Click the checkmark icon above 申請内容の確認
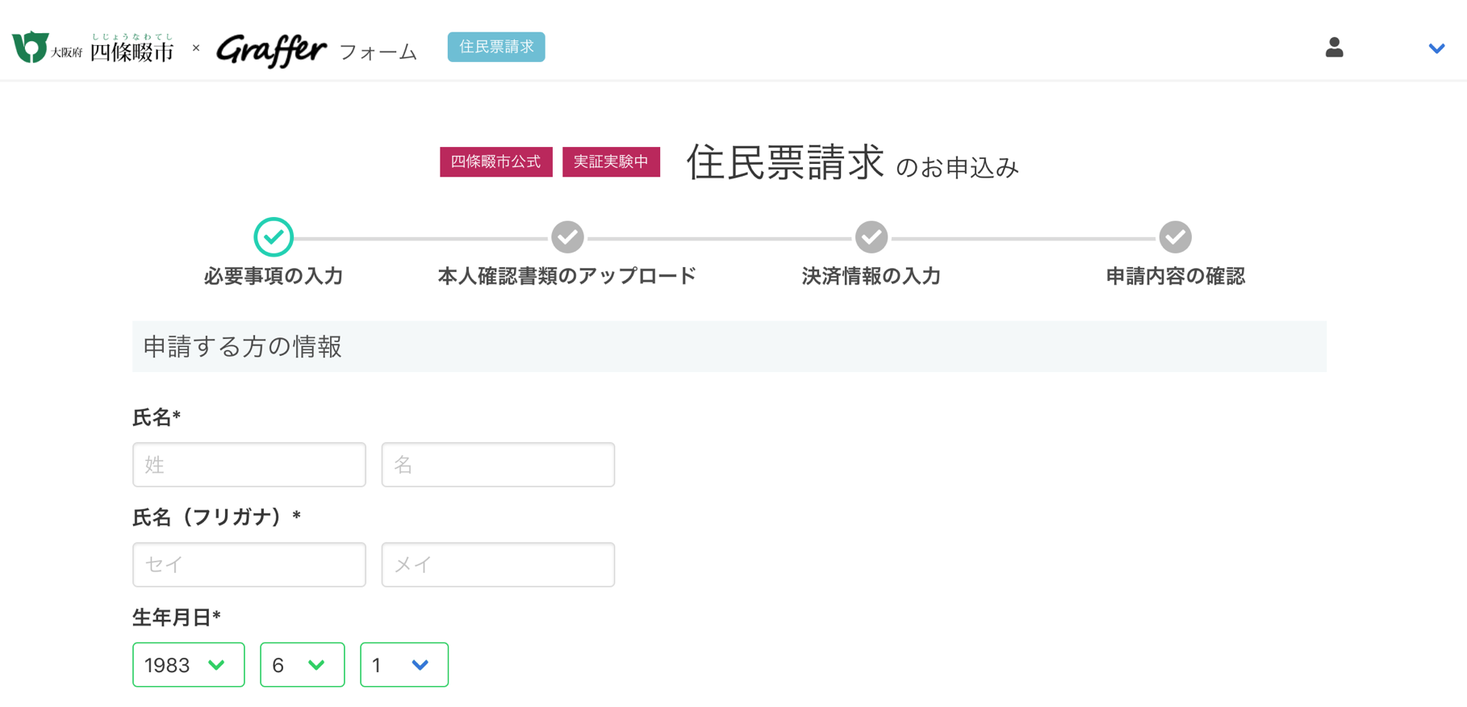Image resolution: width=1467 pixels, height=707 pixels. pos(1175,237)
